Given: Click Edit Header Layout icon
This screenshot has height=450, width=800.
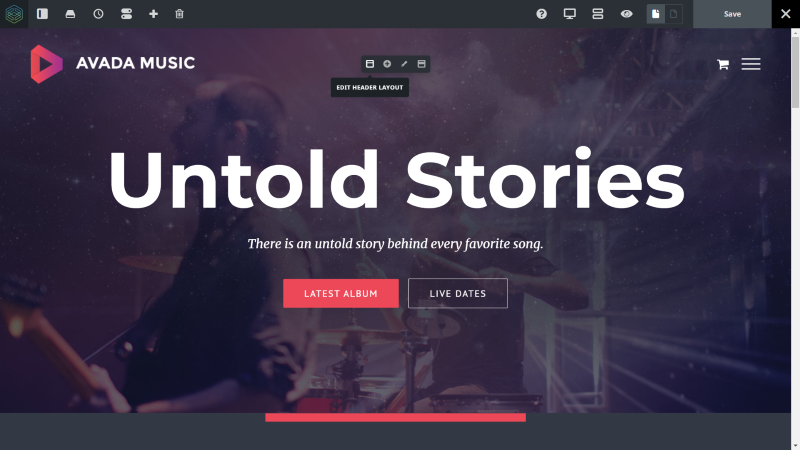Looking at the screenshot, I should point(370,64).
